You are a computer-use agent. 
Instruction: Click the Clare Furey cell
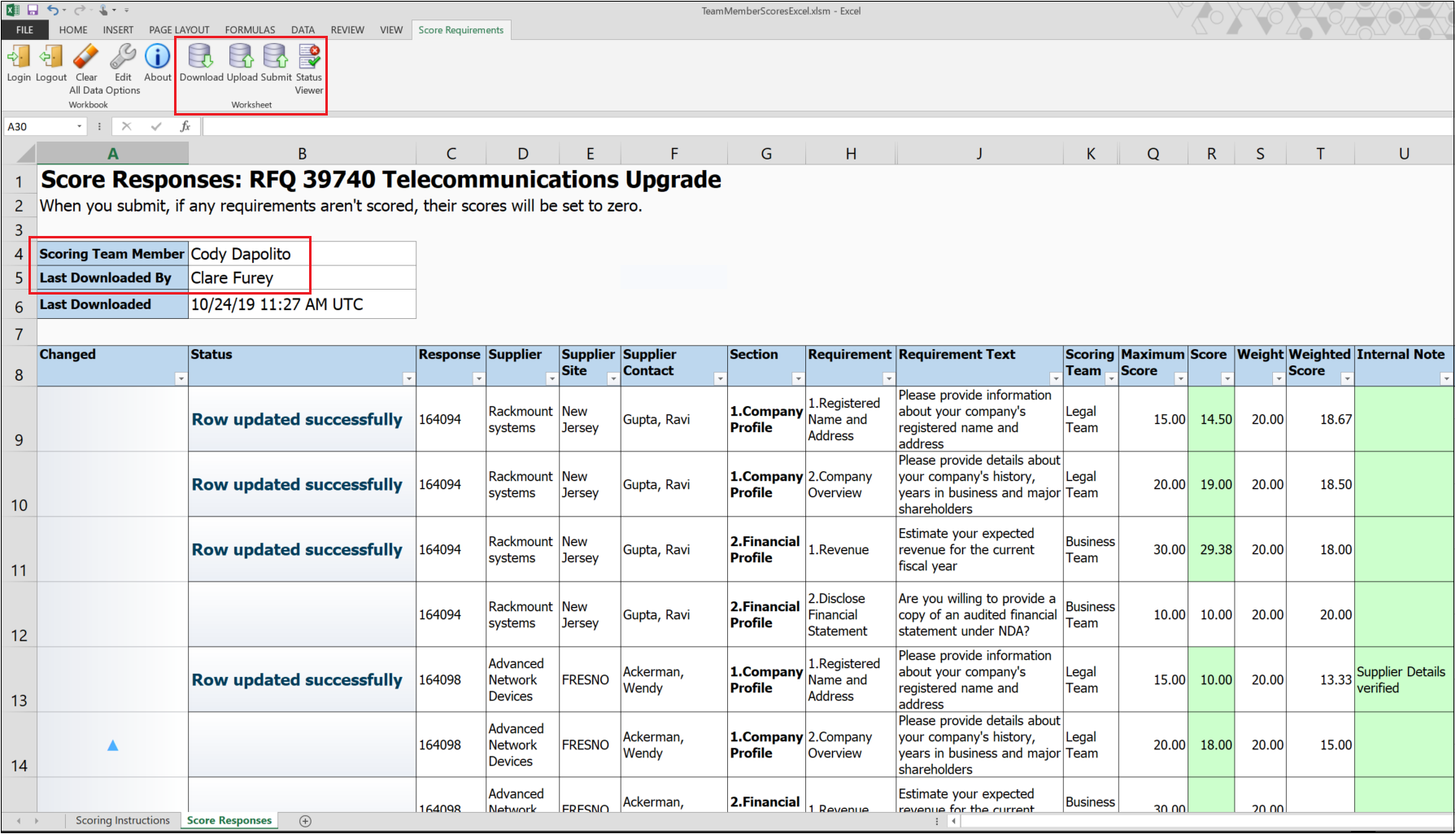302,278
